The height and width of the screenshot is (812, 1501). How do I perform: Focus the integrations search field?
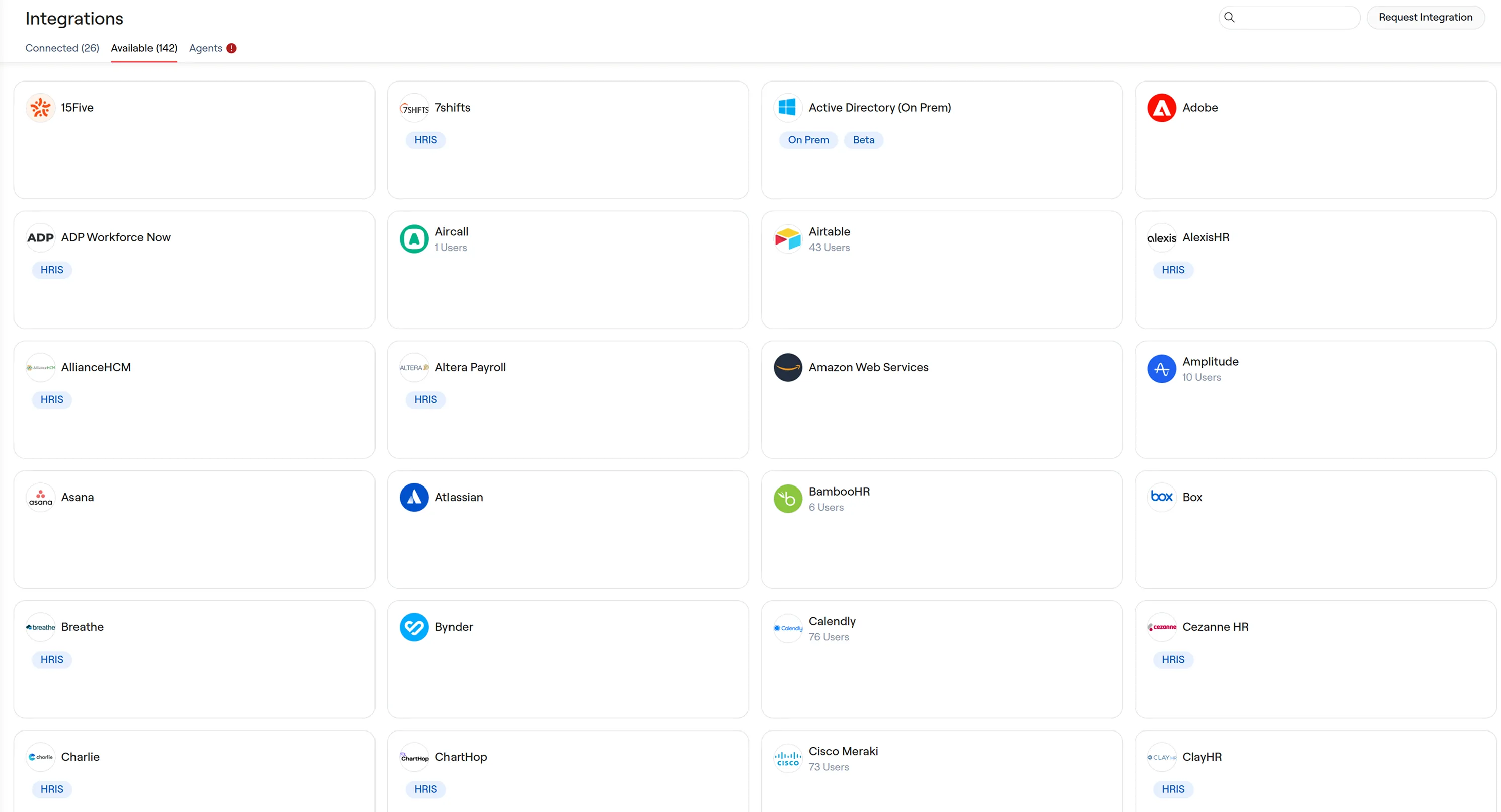point(1289,18)
